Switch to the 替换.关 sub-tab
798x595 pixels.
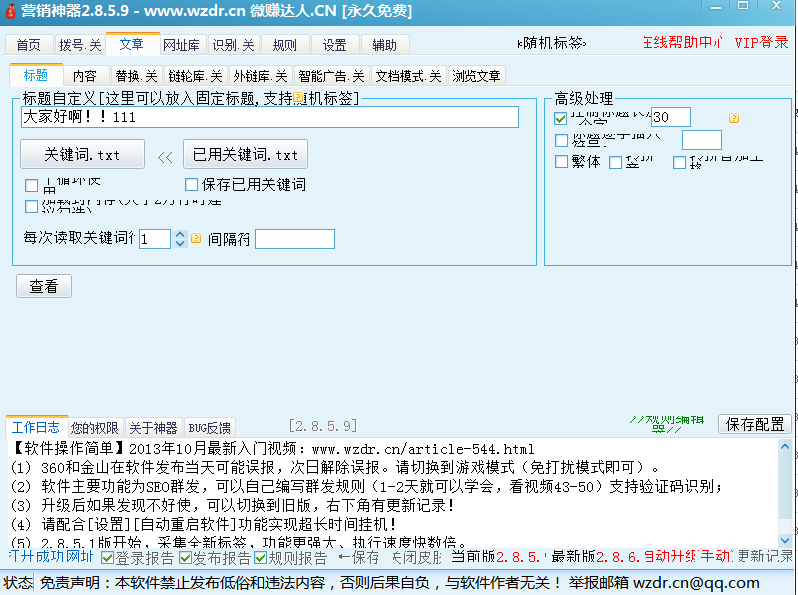coord(136,76)
